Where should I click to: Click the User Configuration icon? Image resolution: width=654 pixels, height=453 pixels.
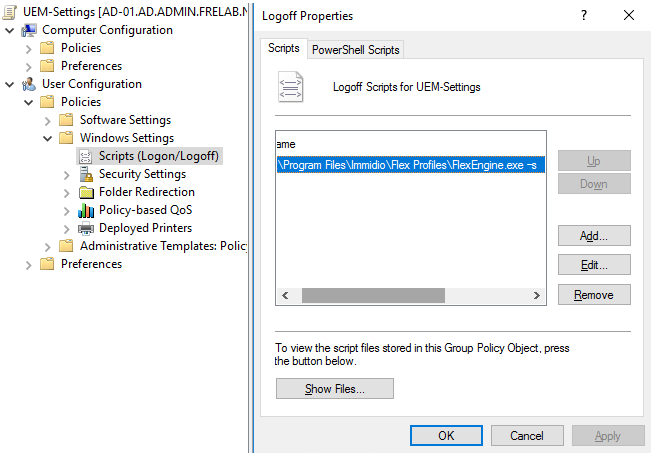click(29, 84)
